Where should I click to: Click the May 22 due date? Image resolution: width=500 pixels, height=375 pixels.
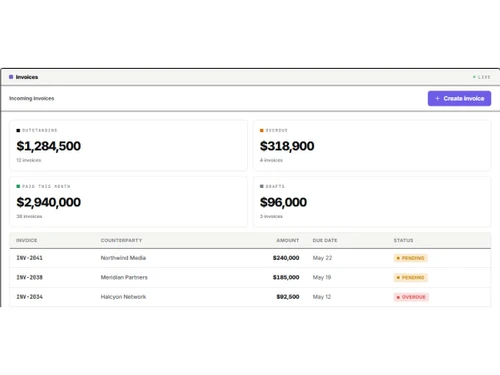[322, 258]
